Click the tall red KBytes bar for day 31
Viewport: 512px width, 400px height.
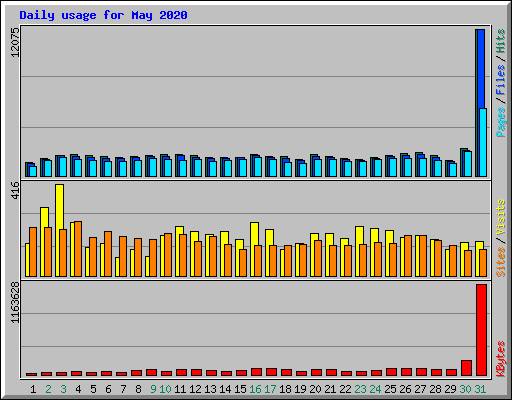click(x=481, y=330)
